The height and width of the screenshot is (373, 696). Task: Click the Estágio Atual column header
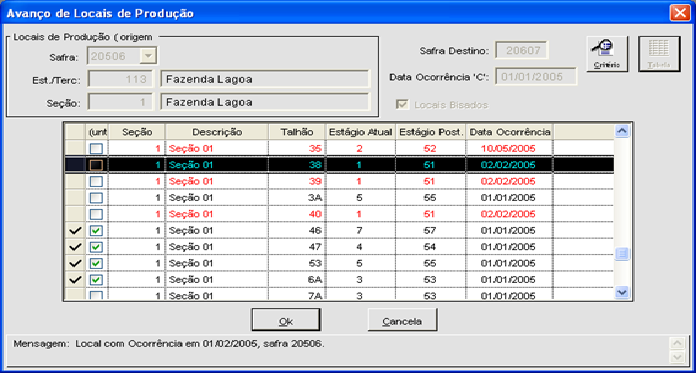point(360,132)
